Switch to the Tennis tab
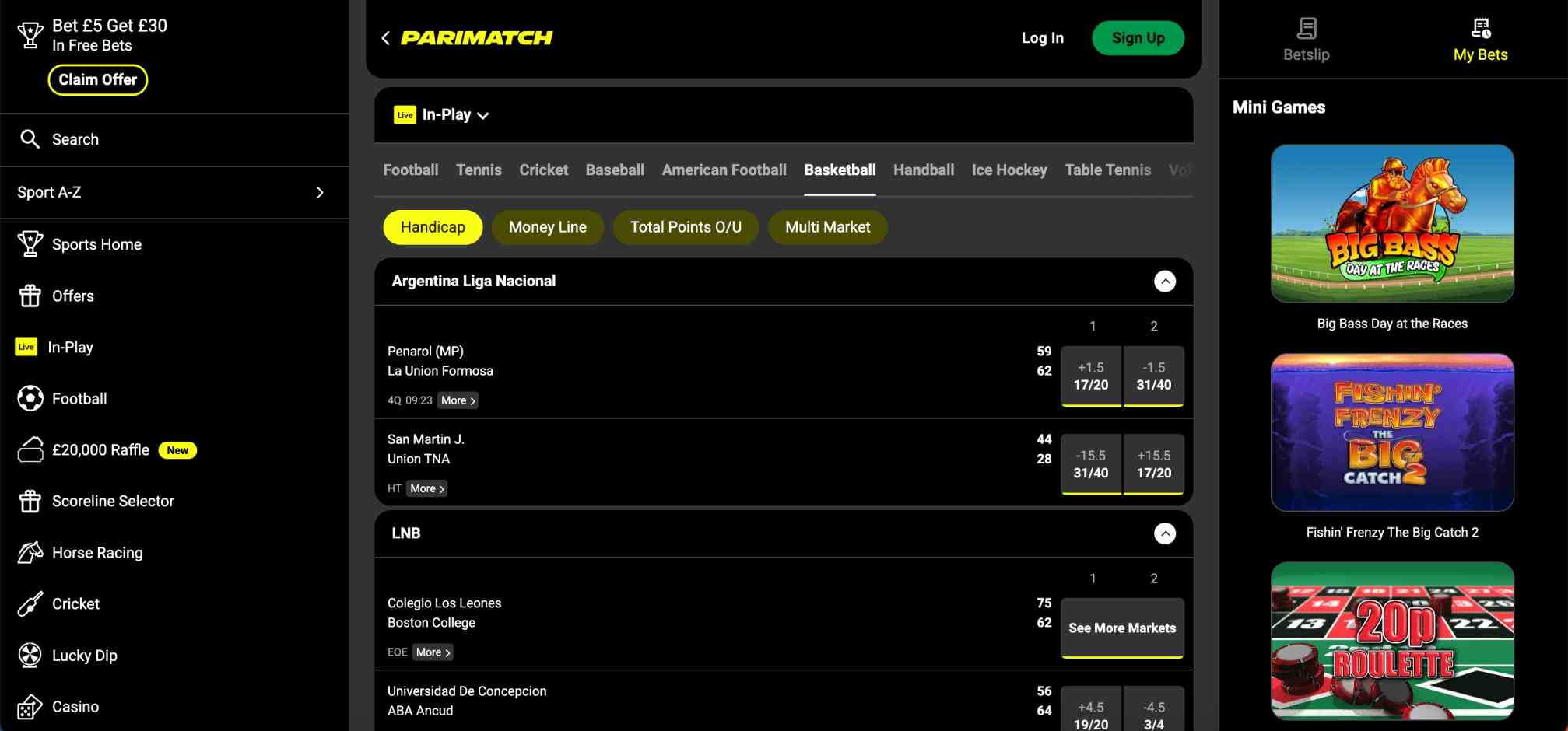 (479, 170)
